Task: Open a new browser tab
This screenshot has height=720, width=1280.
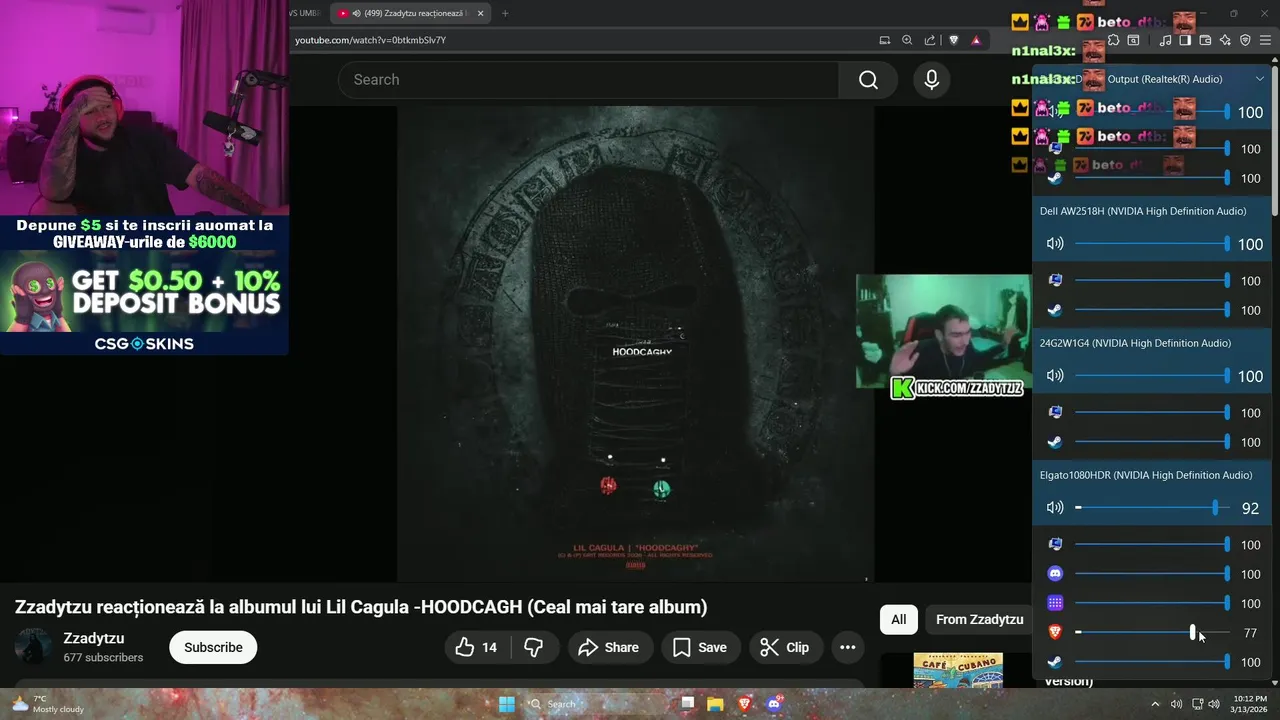Action: [505, 13]
